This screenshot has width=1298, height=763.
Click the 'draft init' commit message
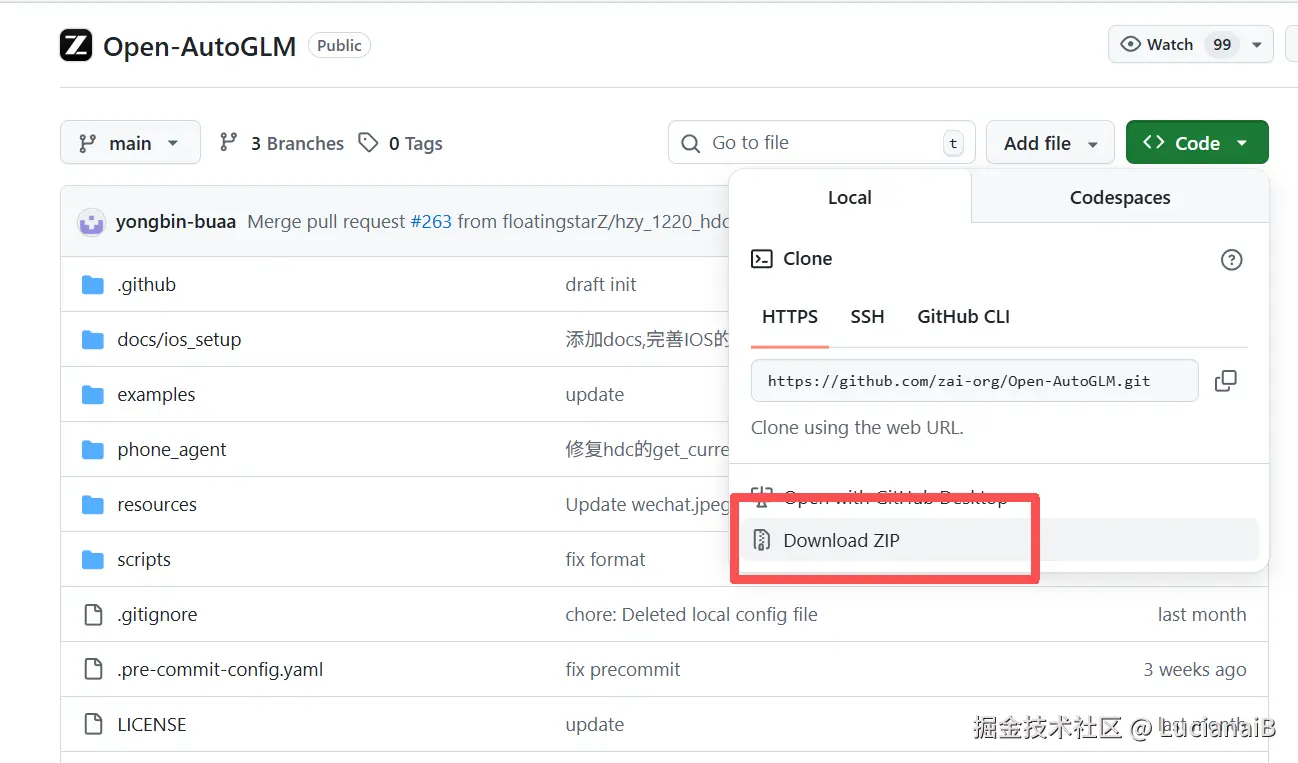coord(601,285)
